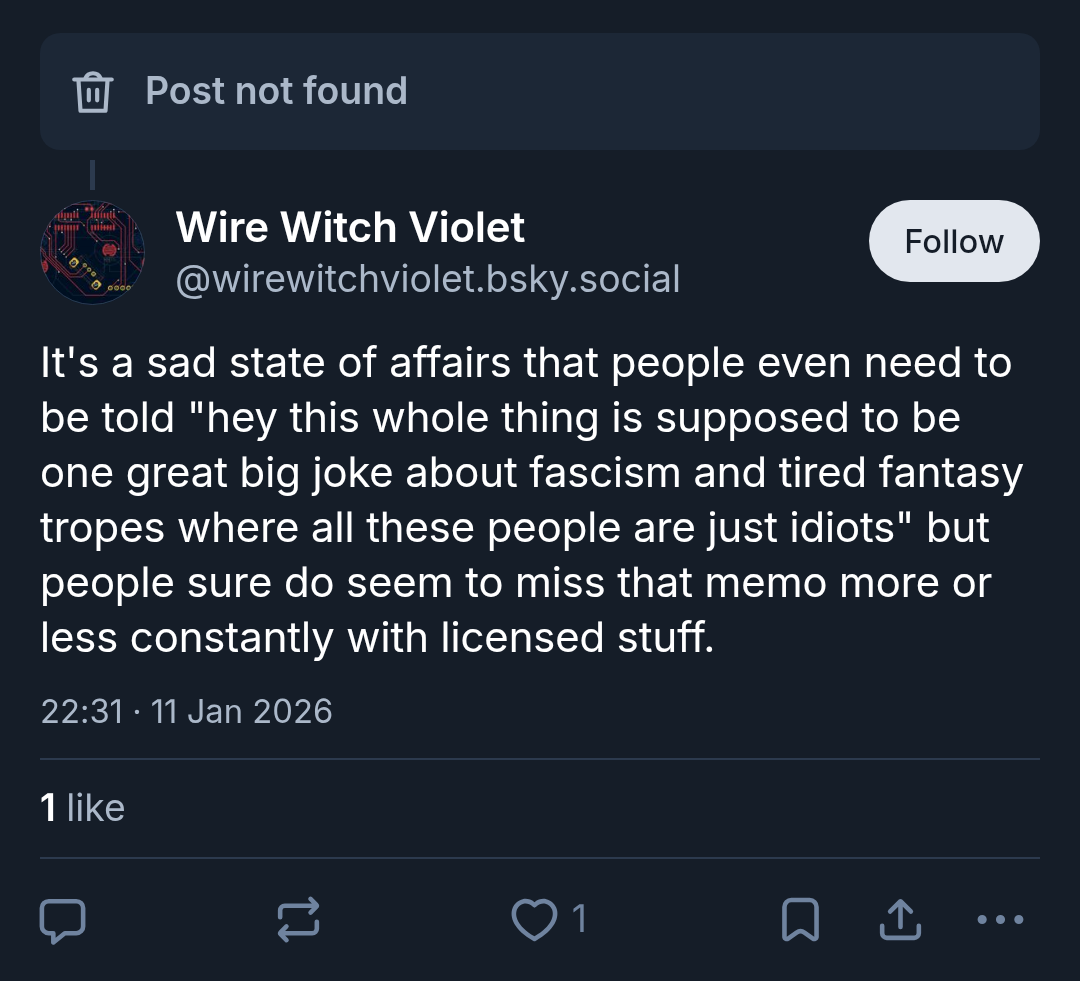Viewport: 1080px width, 981px height.
Task: Bookmark this post using the bookmark icon
Action: pos(800,919)
